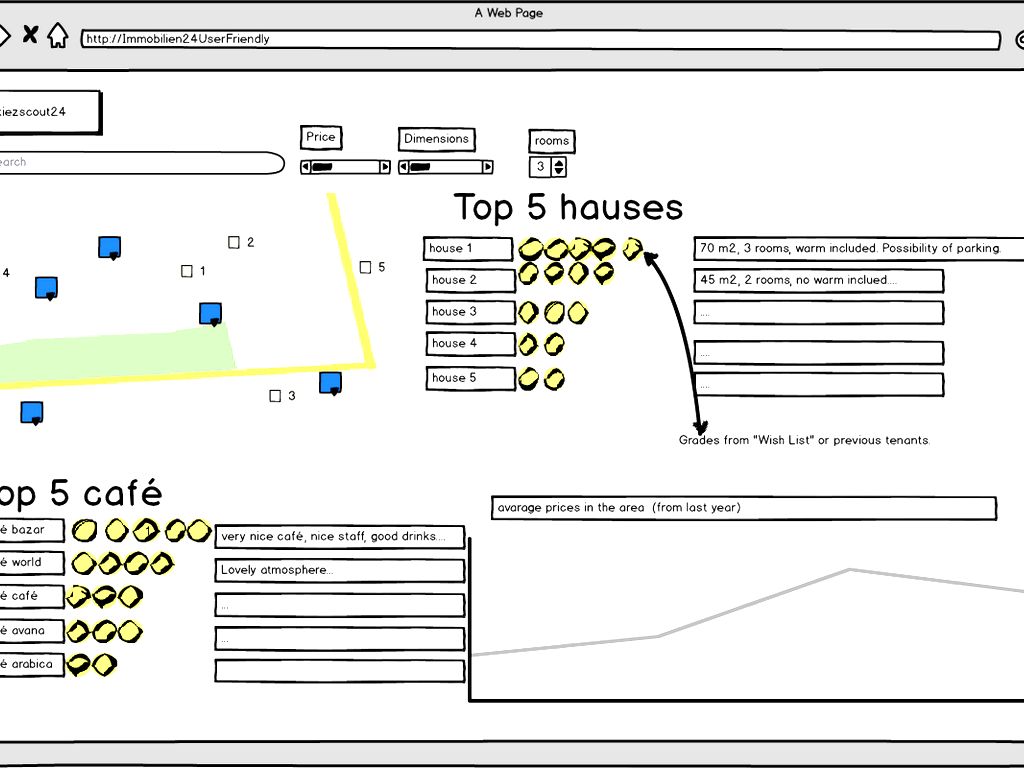
Task: Click the Dimensions filter label
Action: coord(436,139)
